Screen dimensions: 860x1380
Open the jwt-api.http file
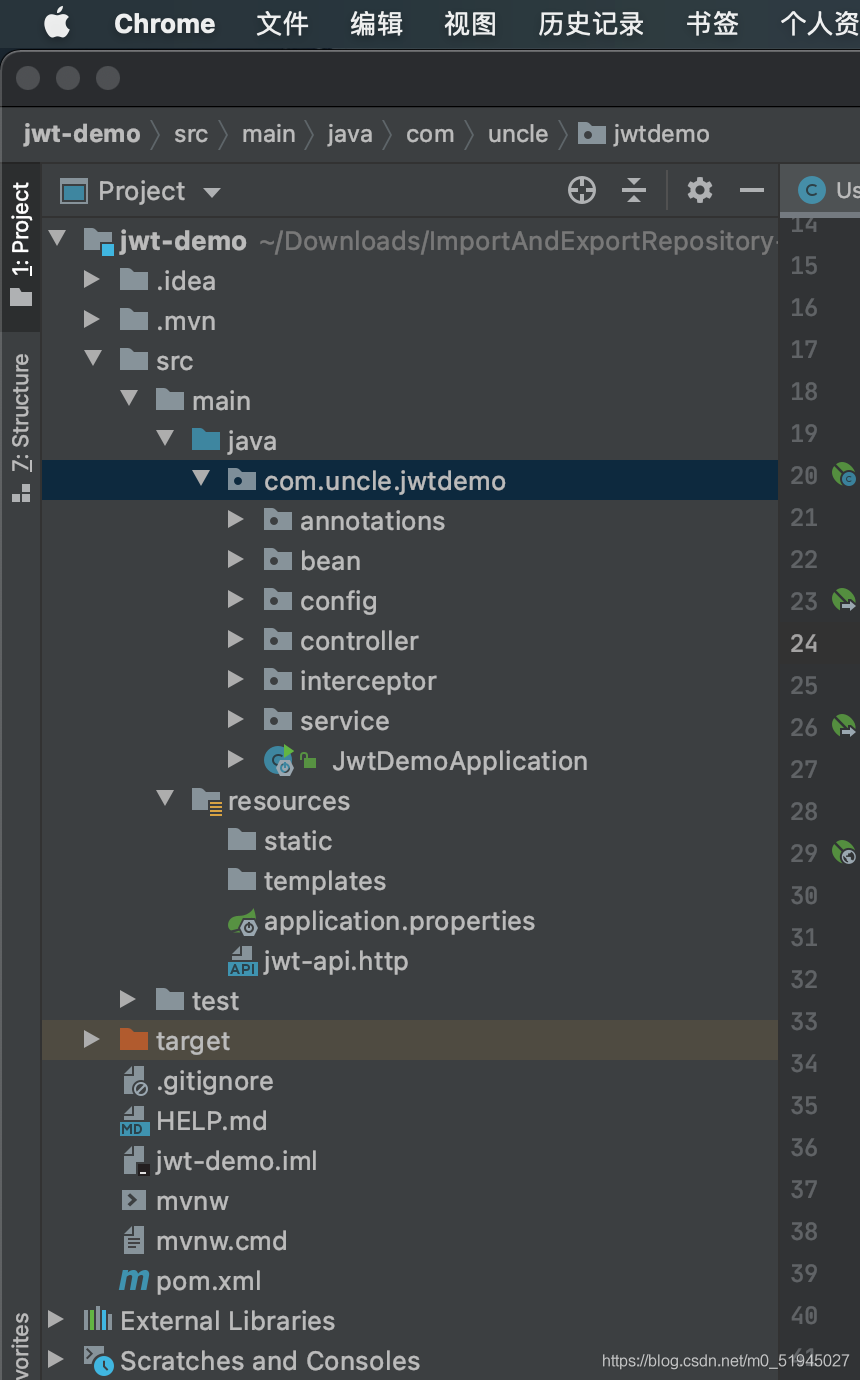click(x=335, y=961)
